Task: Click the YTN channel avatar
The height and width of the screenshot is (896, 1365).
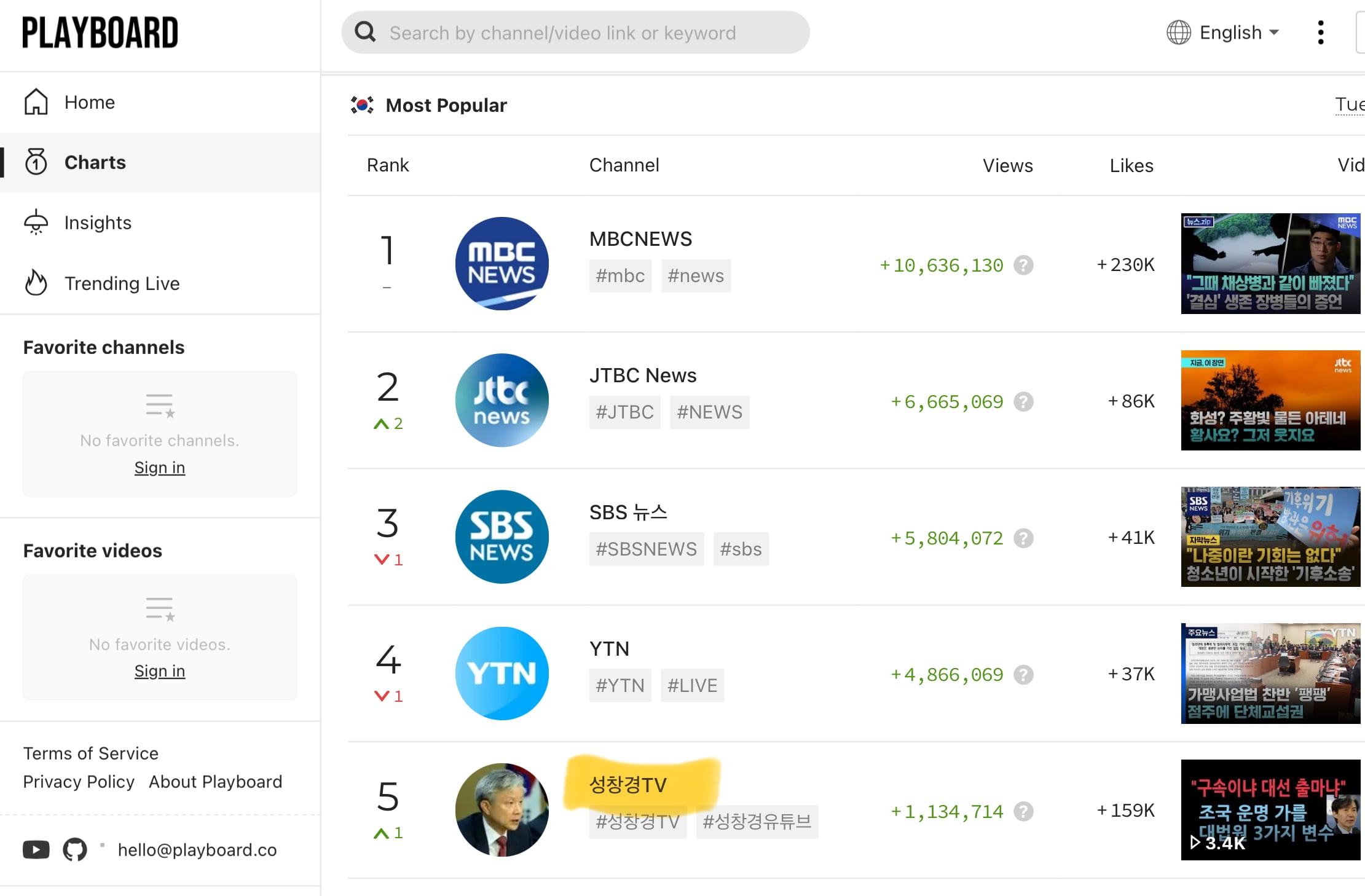Action: (502, 674)
